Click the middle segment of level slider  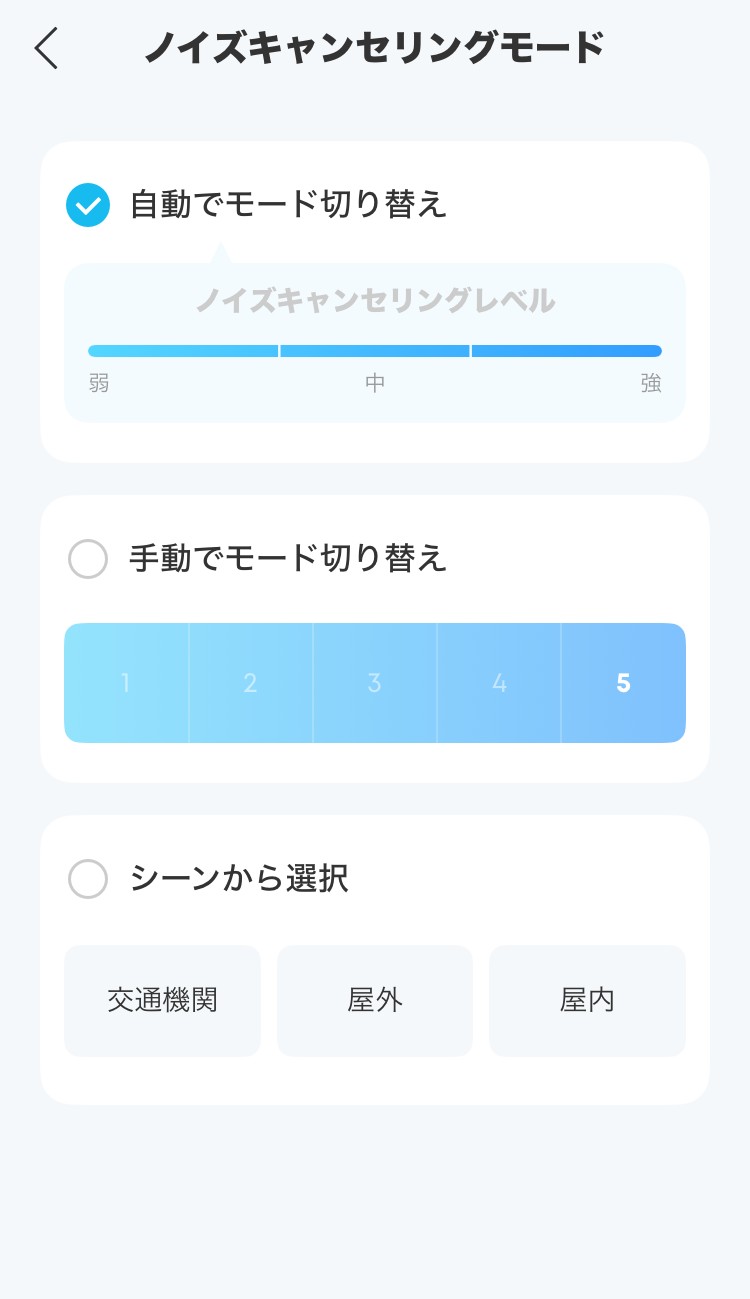[x=375, y=351]
